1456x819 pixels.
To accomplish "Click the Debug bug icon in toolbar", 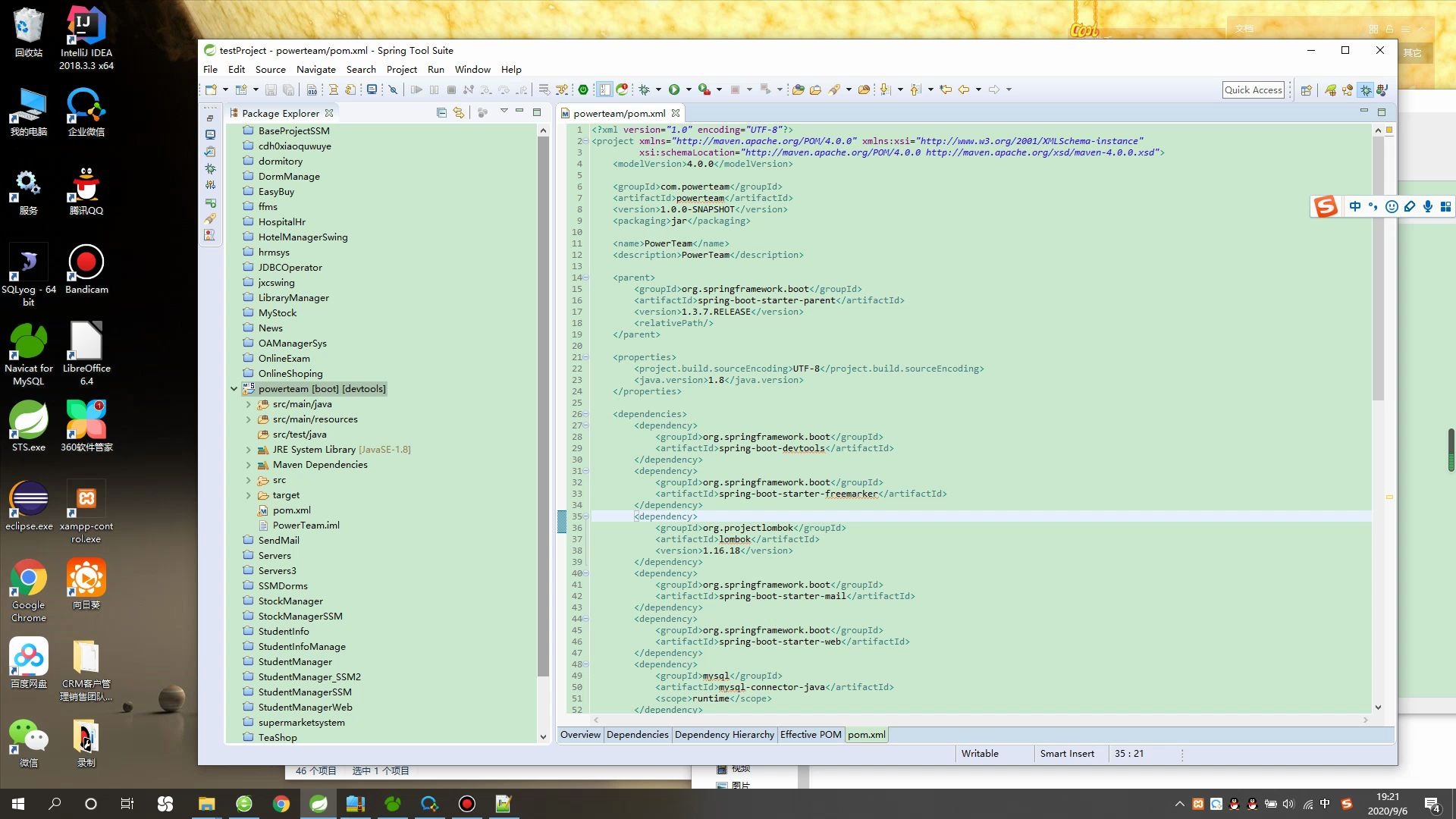I will (x=645, y=89).
